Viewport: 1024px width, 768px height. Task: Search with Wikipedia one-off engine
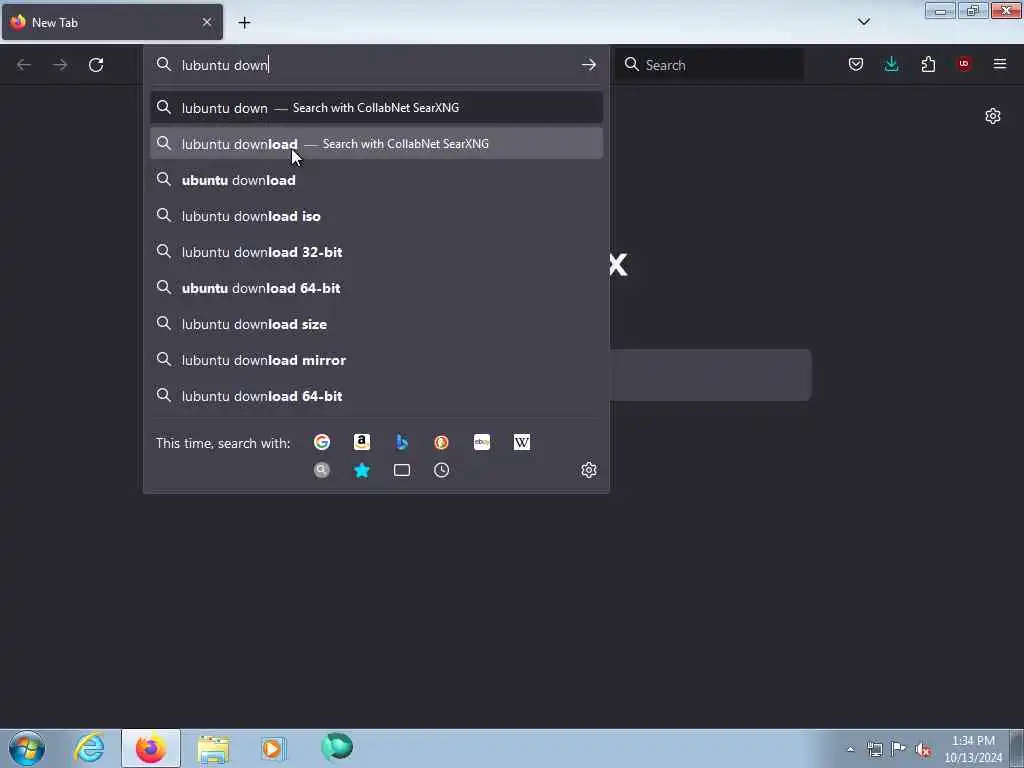tap(522, 442)
